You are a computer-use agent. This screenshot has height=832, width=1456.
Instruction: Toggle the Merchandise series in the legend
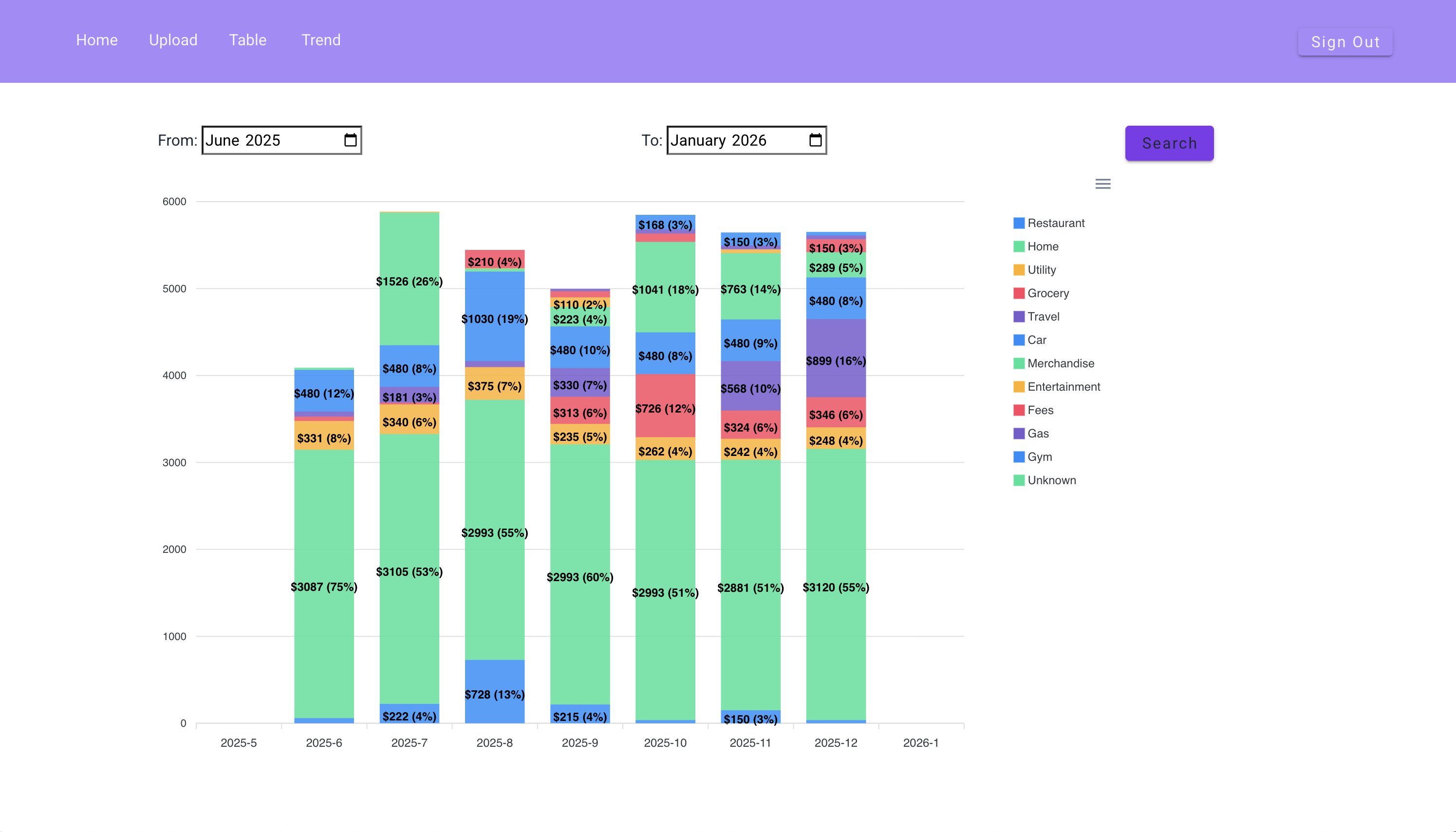(x=1060, y=363)
